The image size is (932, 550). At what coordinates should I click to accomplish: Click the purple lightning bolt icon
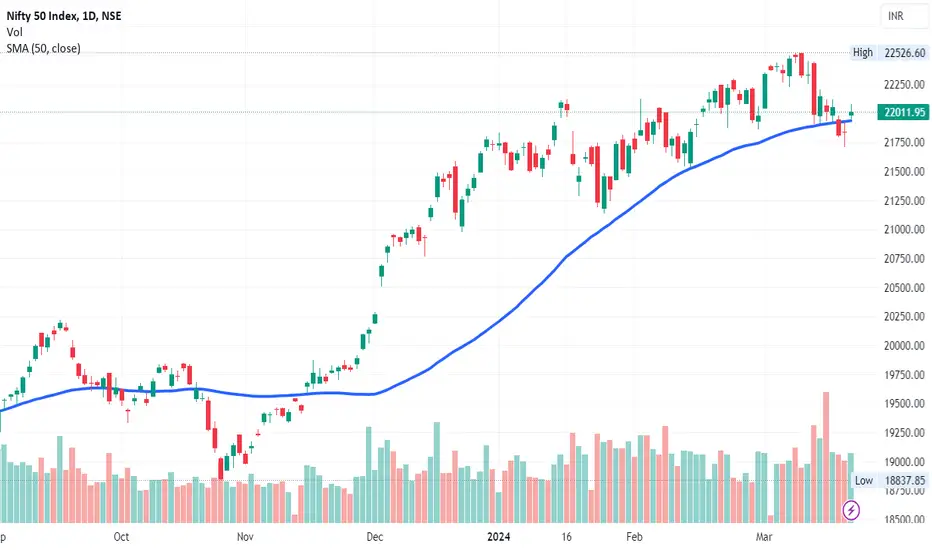click(851, 510)
